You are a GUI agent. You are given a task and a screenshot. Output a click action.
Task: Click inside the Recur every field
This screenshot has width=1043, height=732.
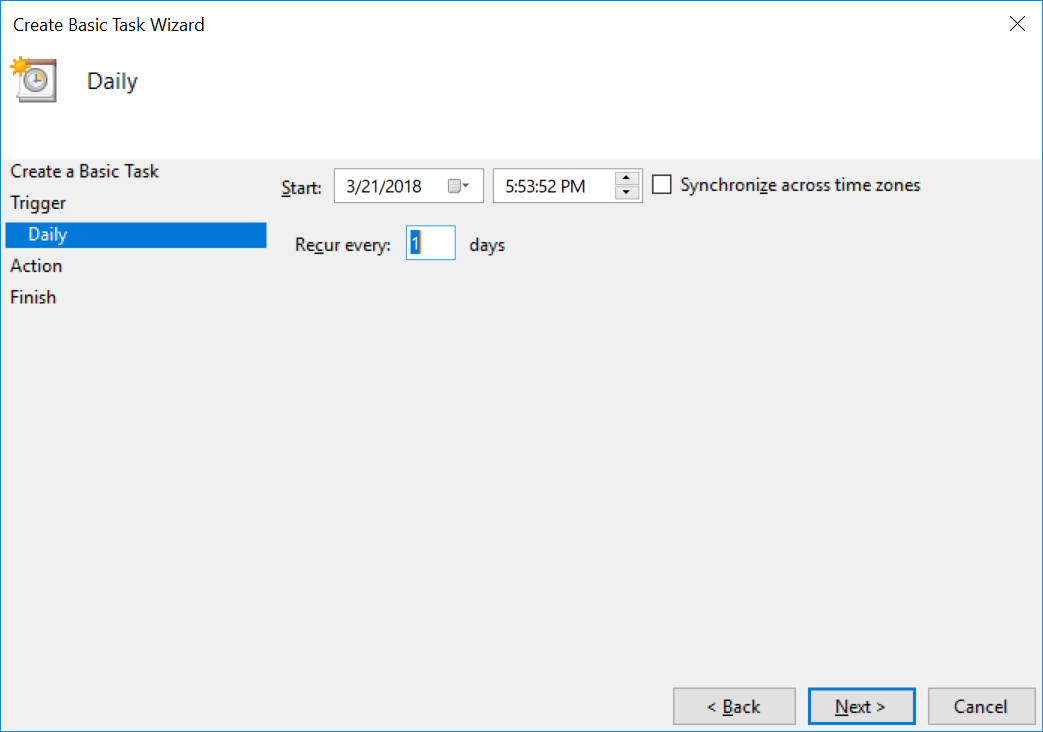tap(430, 242)
